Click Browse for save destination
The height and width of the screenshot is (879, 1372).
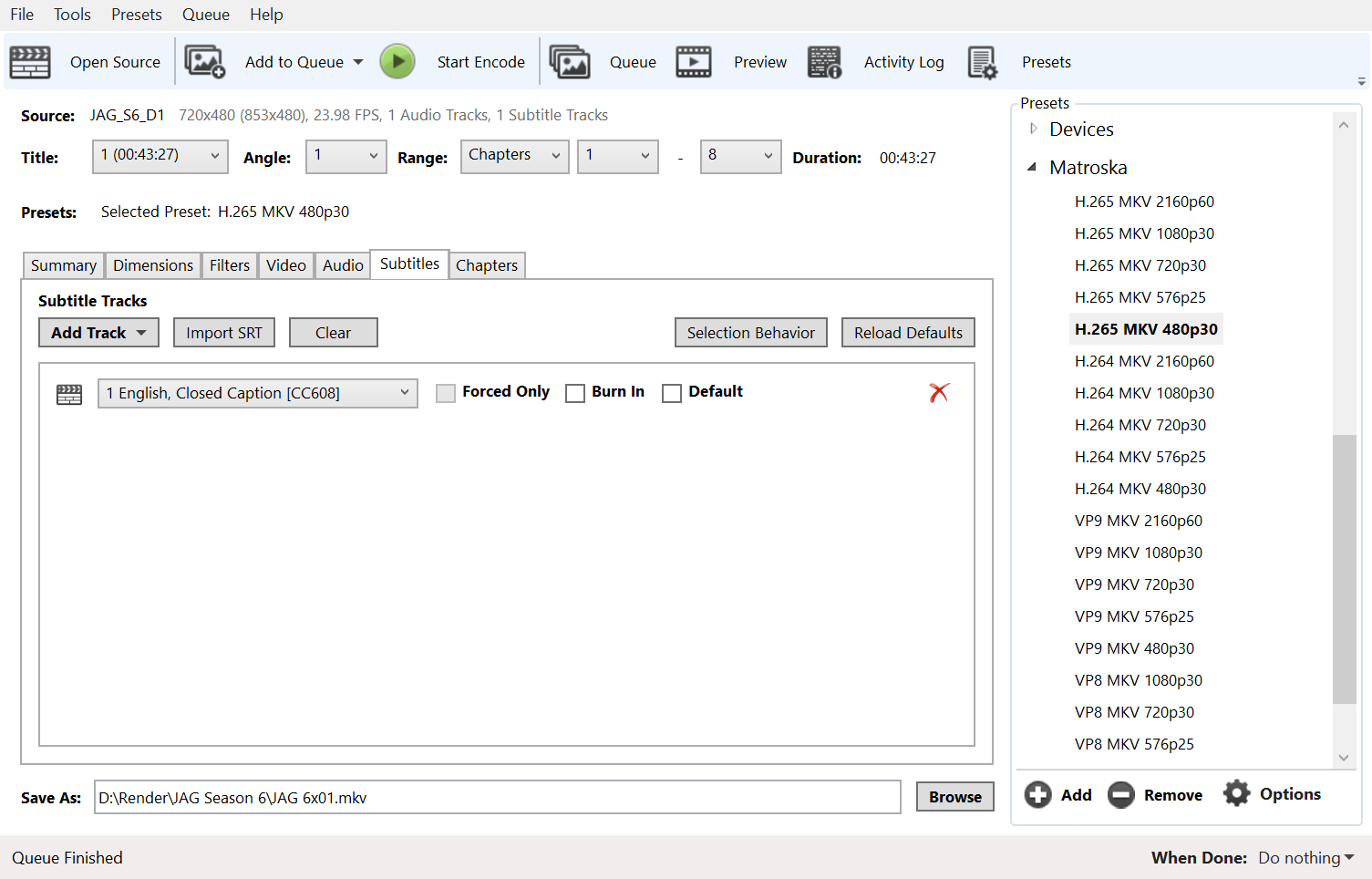(x=955, y=797)
